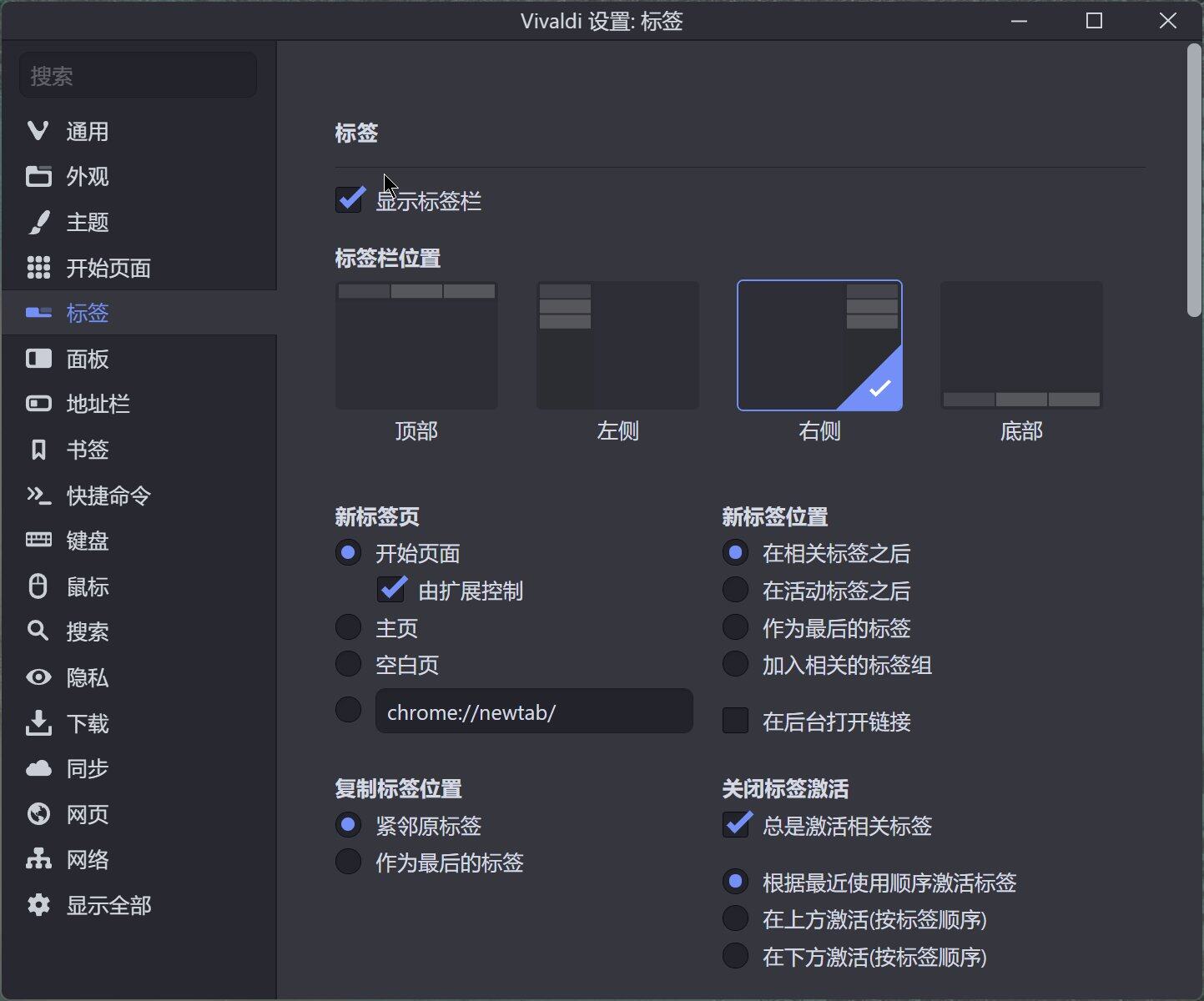Image resolution: width=1204 pixels, height=1001 pixels.
Task: Choose the 开始页面 radio button
Action: click(x=348, y=552)
